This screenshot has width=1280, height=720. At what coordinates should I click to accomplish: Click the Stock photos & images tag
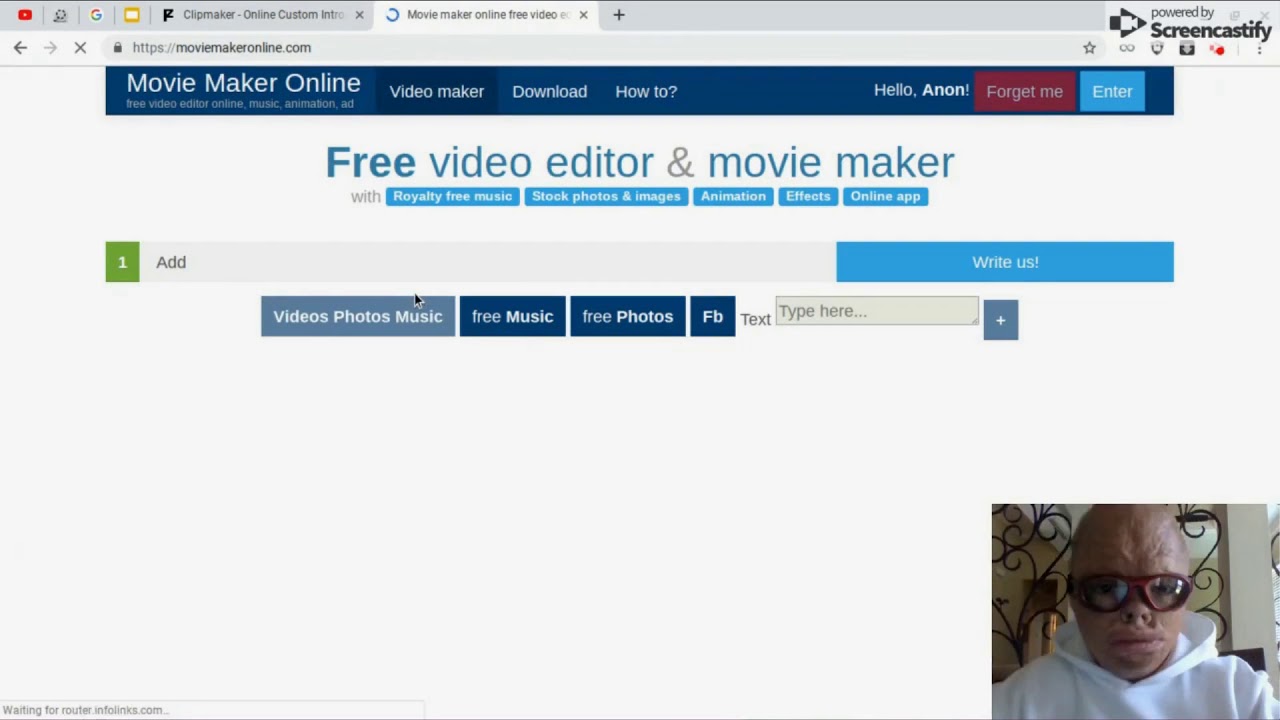[x=606, y=196]
